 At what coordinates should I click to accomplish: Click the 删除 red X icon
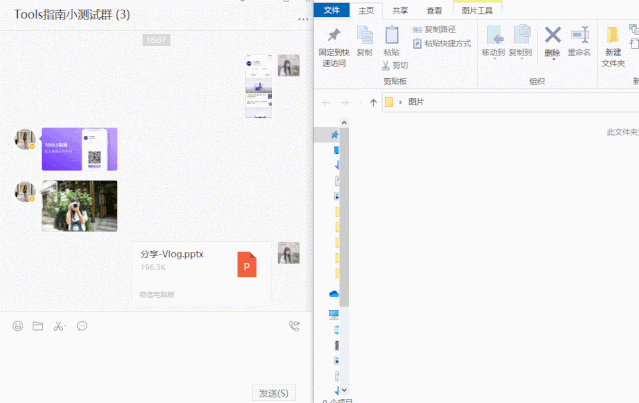point(553,35)
